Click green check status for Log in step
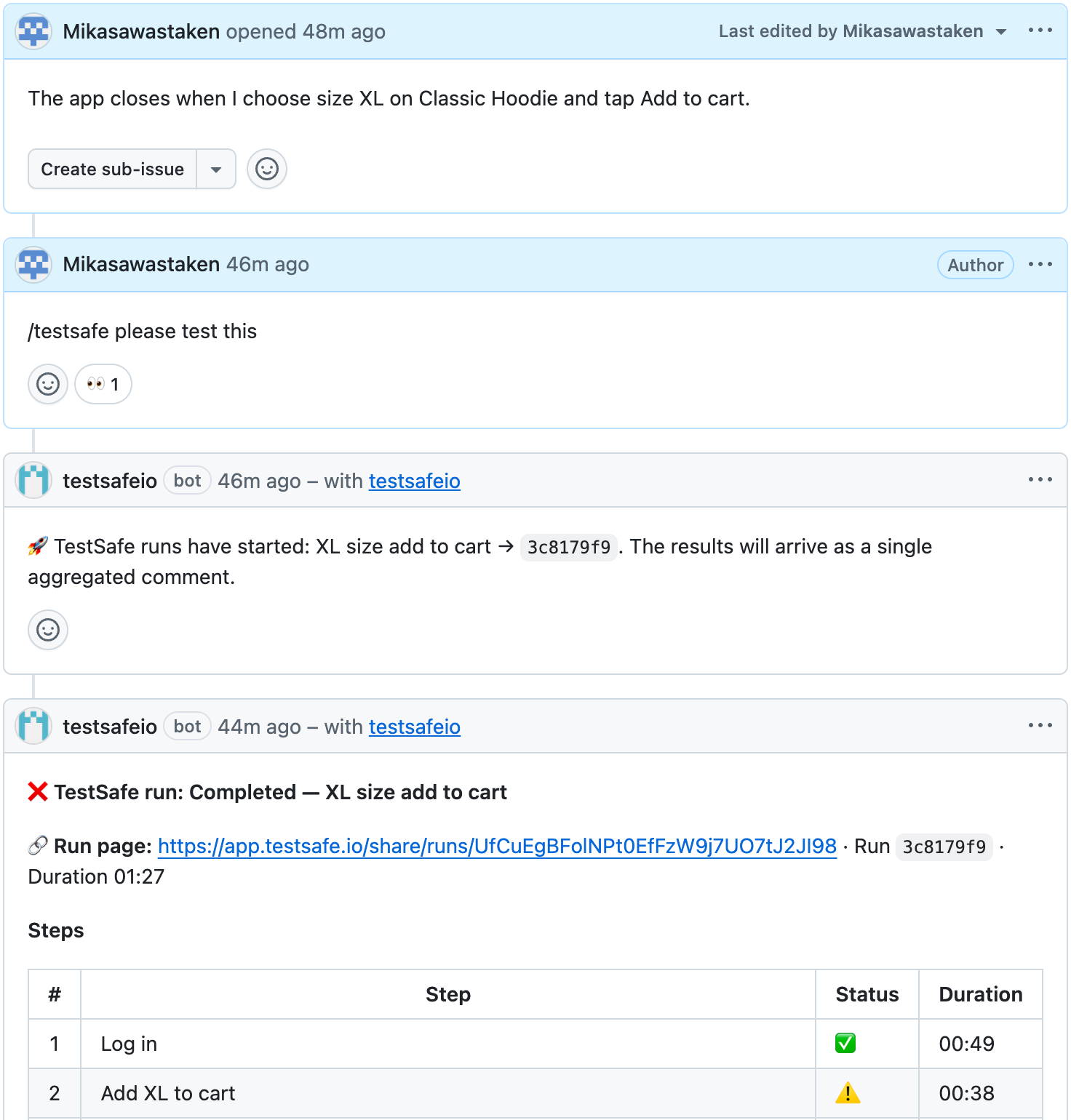Viewport: 1071px width, 1120px height. tap(845, 1044)
